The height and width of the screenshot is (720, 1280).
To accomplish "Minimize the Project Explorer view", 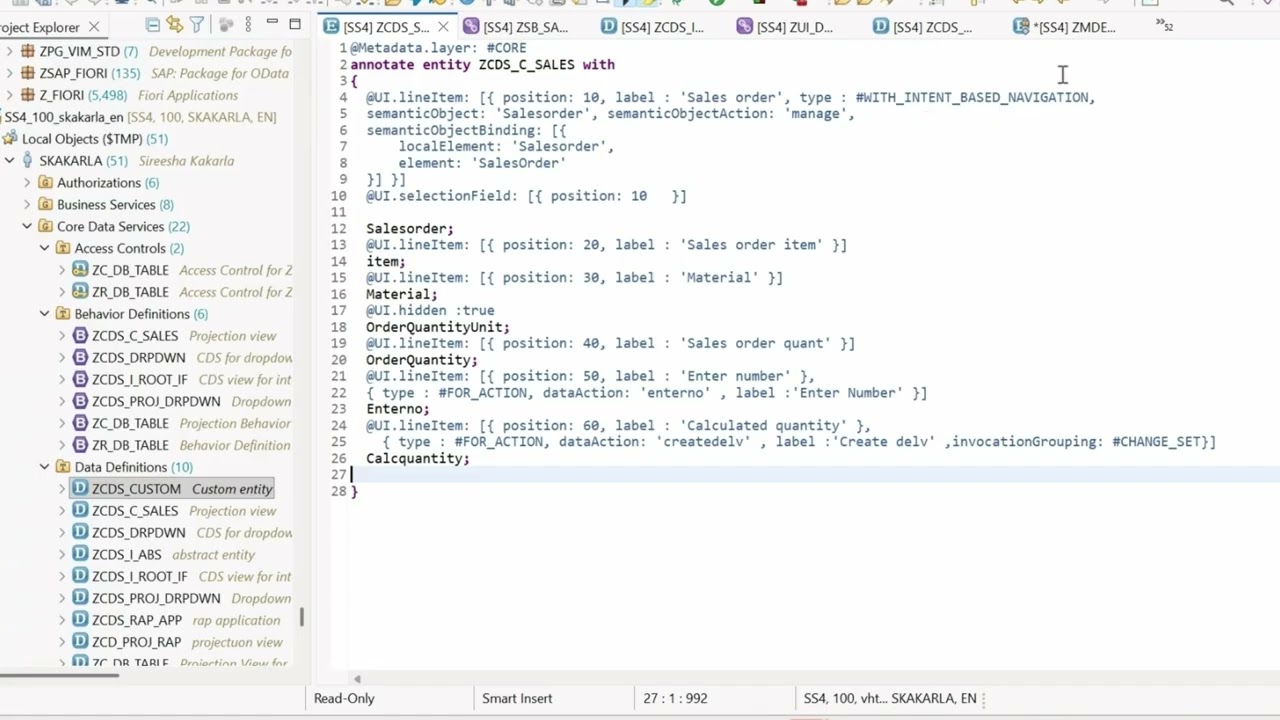I will (x=272, y=22).
